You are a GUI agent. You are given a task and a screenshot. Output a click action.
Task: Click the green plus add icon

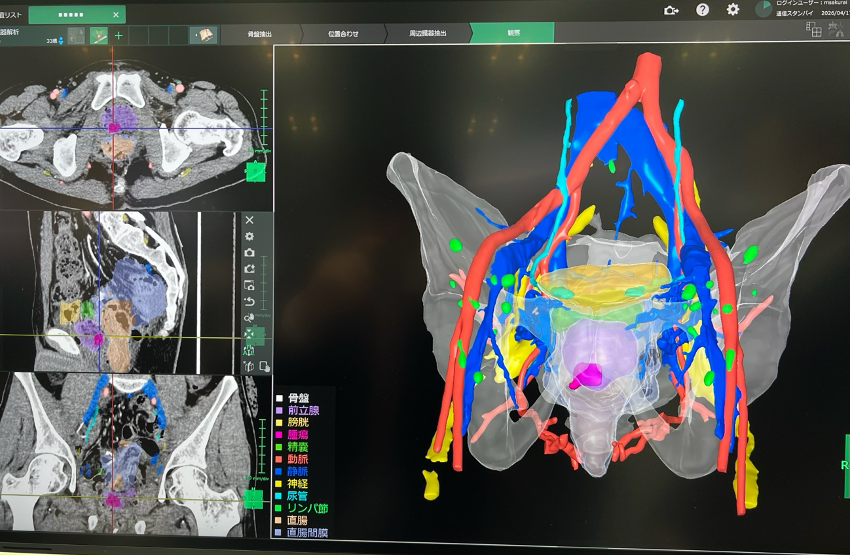coord(119,36)
